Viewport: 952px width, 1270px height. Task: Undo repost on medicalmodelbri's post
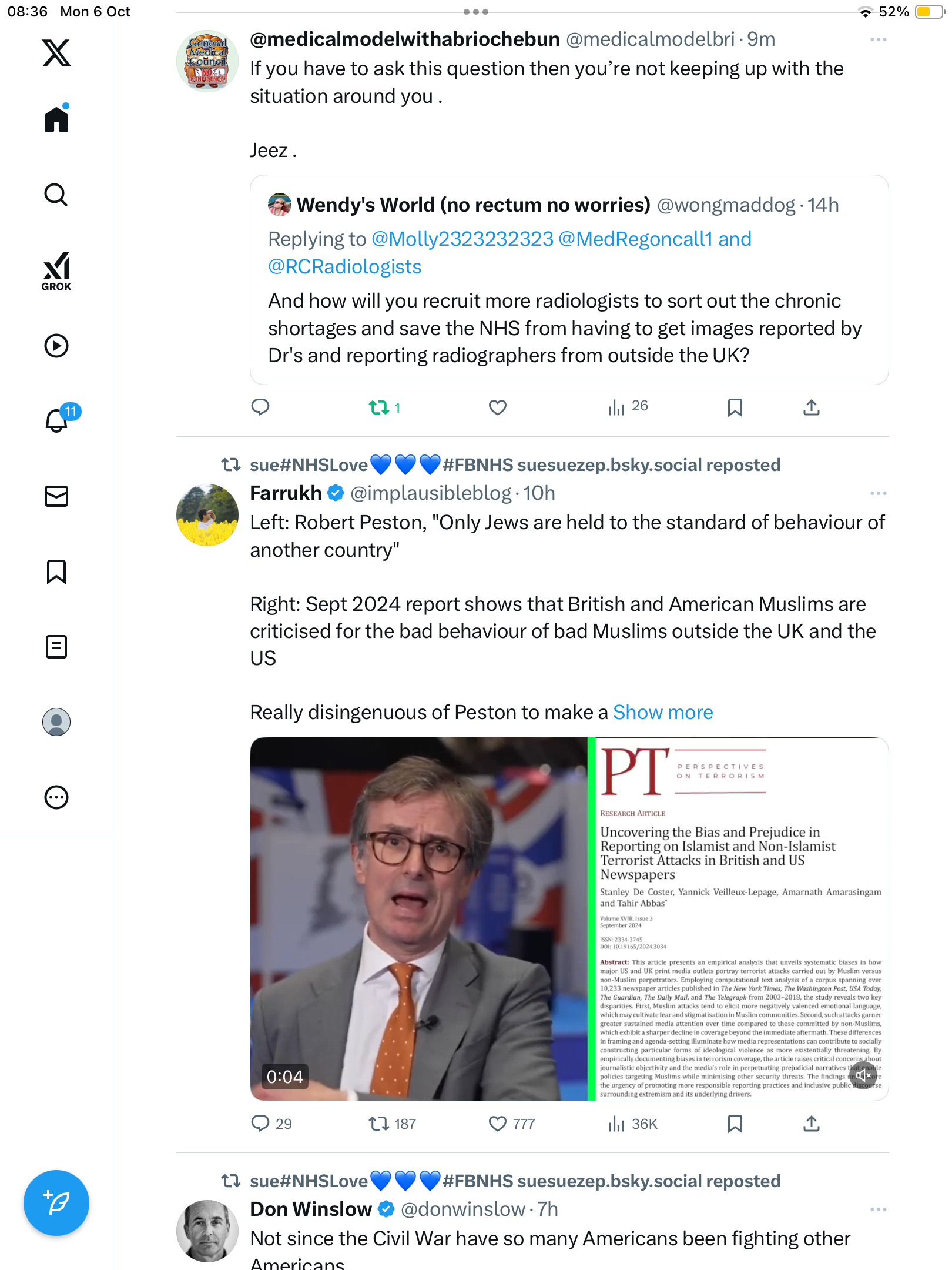(379, 407)
